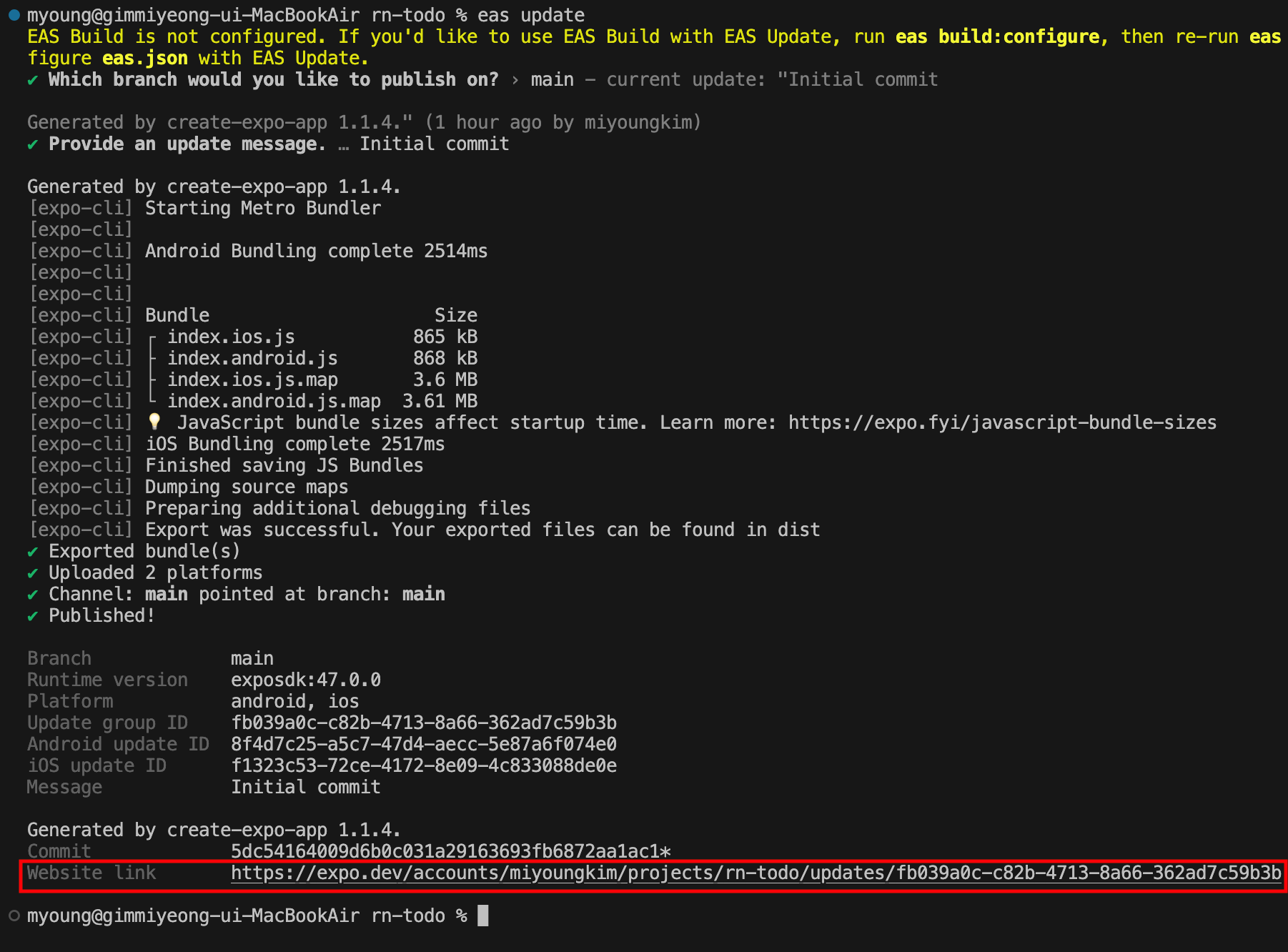Viewport: 1288px width, 952px height.
Task: Click the 'index.android.js' bundle row
Action: coord(252,359)
